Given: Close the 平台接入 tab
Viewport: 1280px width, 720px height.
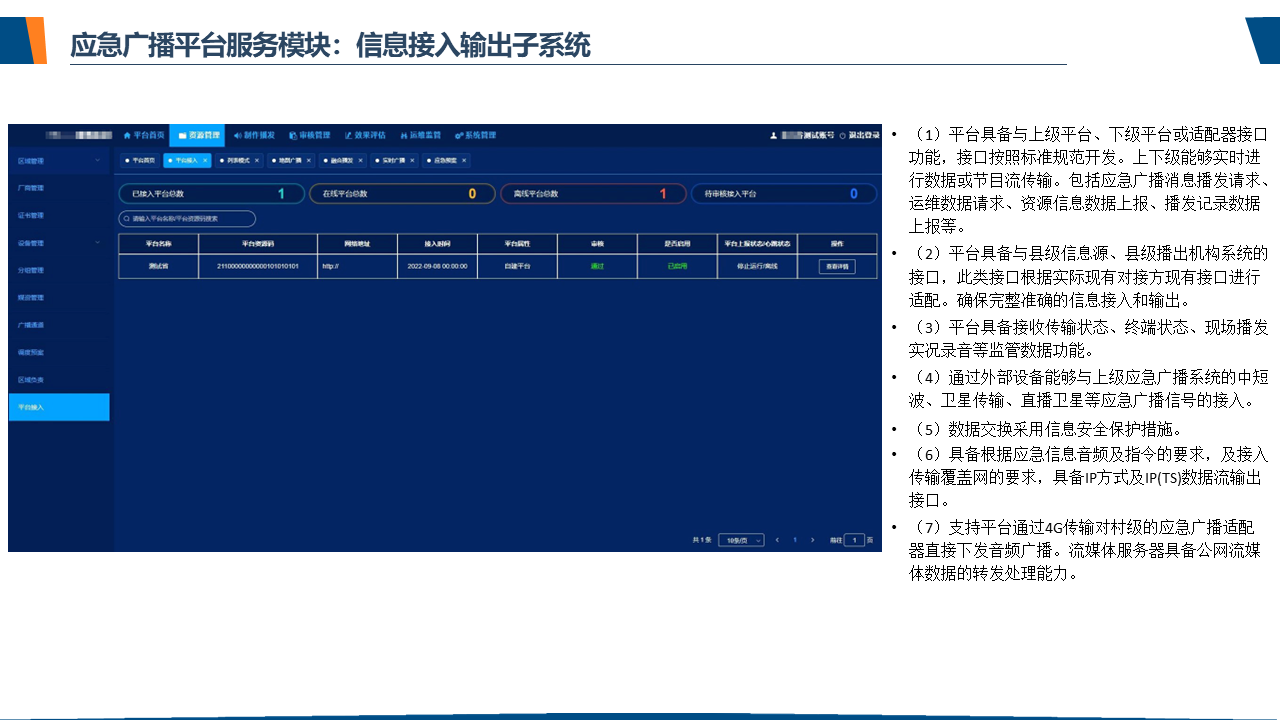Looking at the screenshot, I should pyautogui.click(x=205, y=160).
